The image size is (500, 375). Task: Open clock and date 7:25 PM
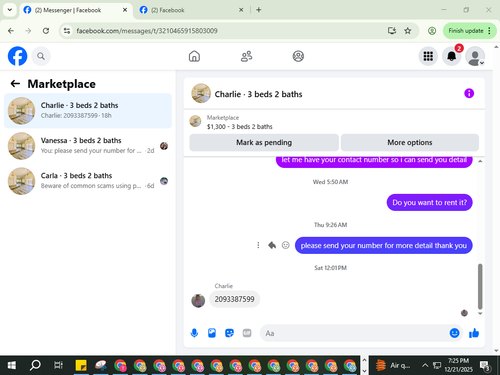(x=458, y=365)
